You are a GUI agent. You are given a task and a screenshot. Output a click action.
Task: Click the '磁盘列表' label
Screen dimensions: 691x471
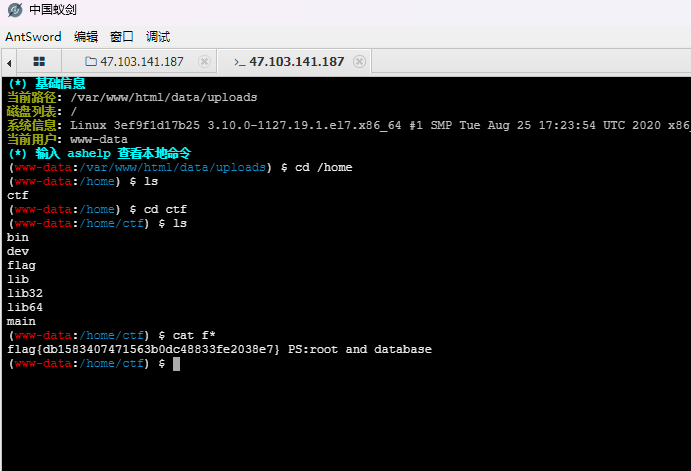coord(31,111)
